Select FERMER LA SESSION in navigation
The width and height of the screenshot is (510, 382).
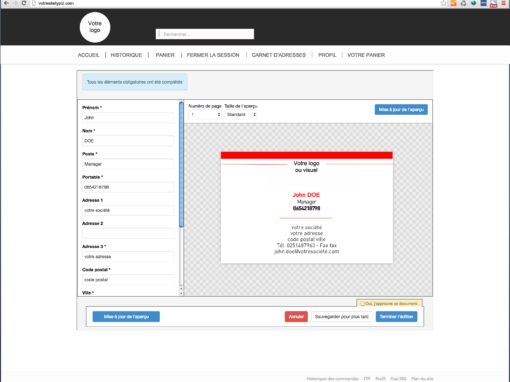pyautogui.click(x=213, y=55)
